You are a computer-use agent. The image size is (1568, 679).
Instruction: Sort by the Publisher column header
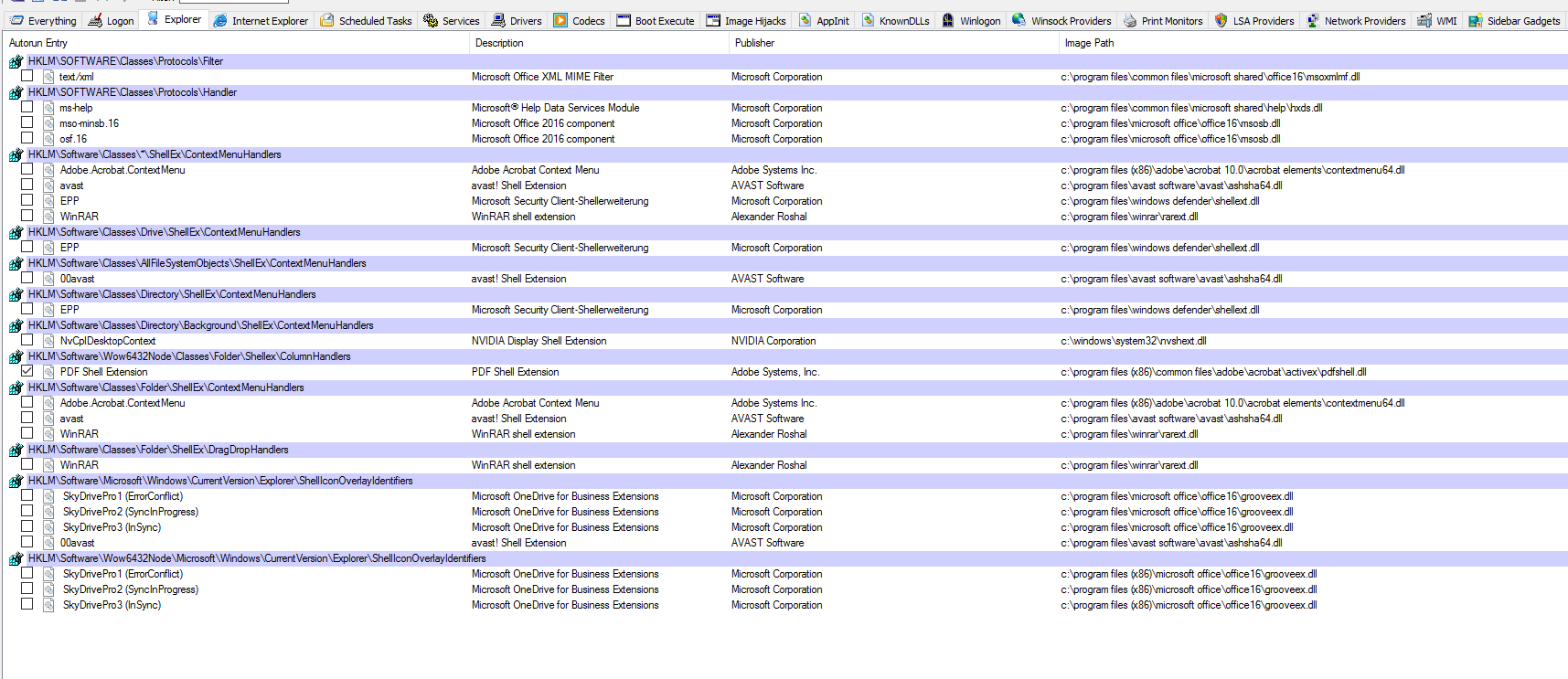click(893, 43)
